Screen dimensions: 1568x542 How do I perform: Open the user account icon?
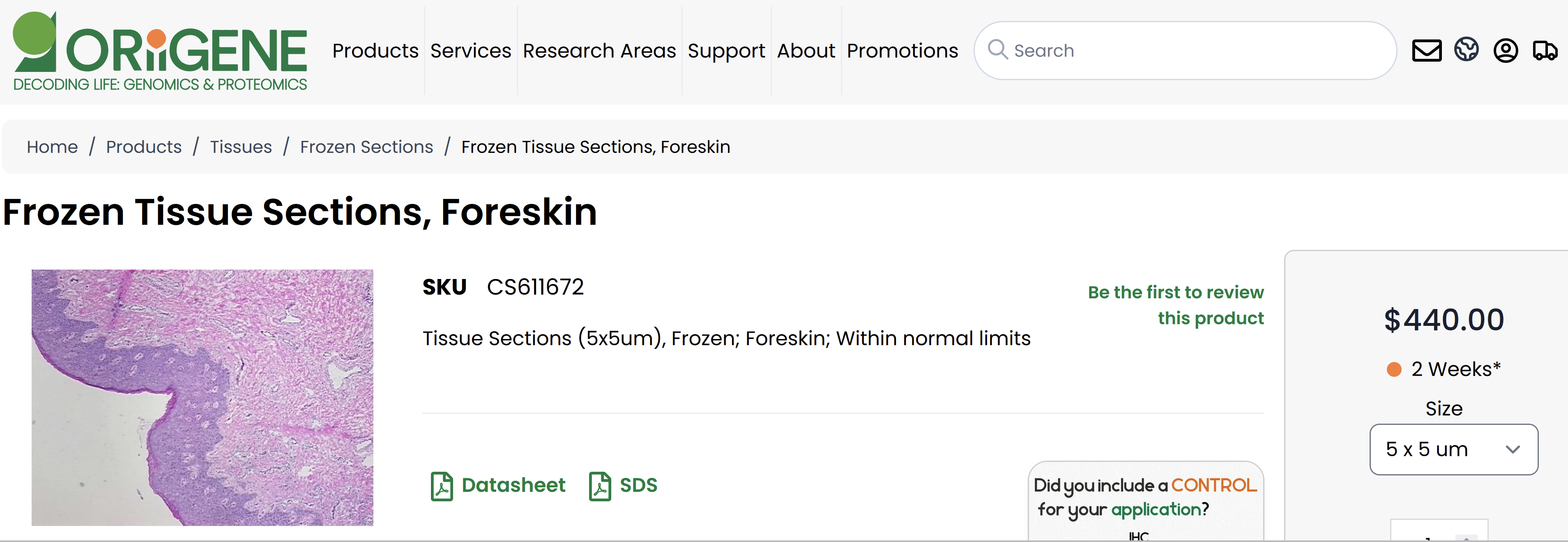pos(1505,51)
